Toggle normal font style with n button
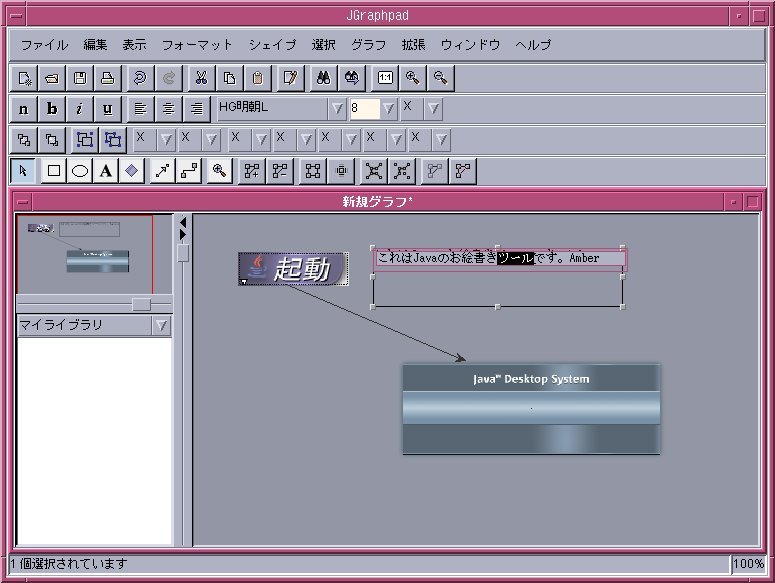This screenshot has height=583, width=775. tap(24, 109)
